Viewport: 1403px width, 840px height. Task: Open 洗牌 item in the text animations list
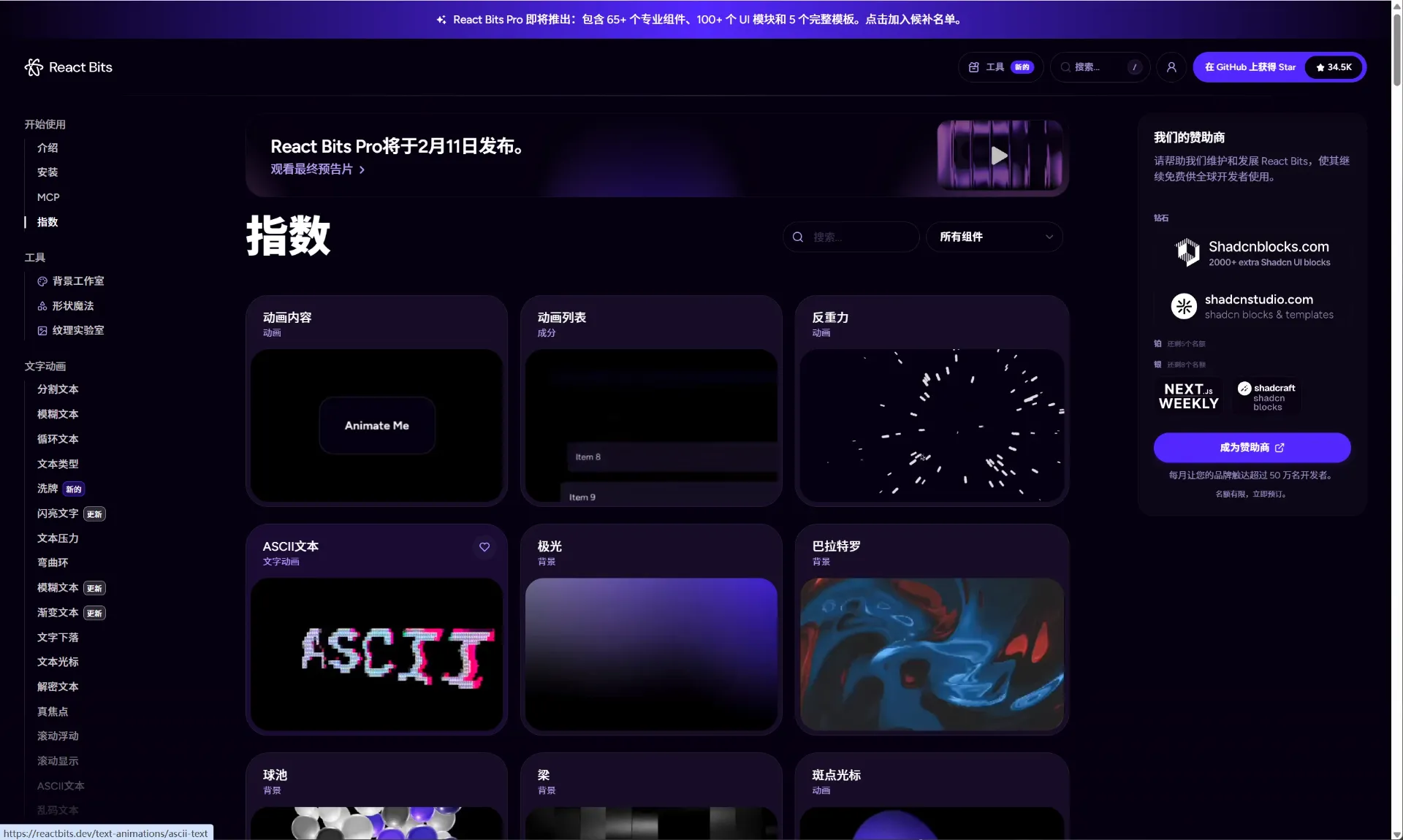[x=47, y=489]
